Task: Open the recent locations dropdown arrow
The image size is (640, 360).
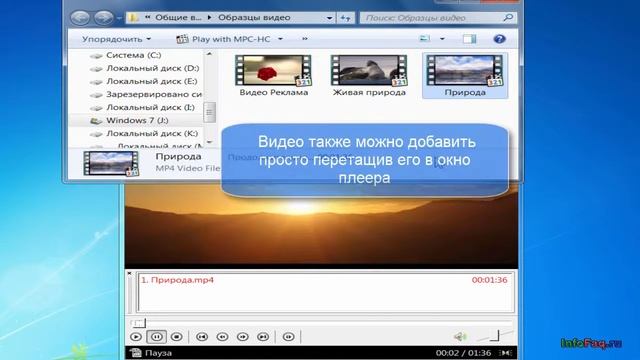Action: point(119,18)
